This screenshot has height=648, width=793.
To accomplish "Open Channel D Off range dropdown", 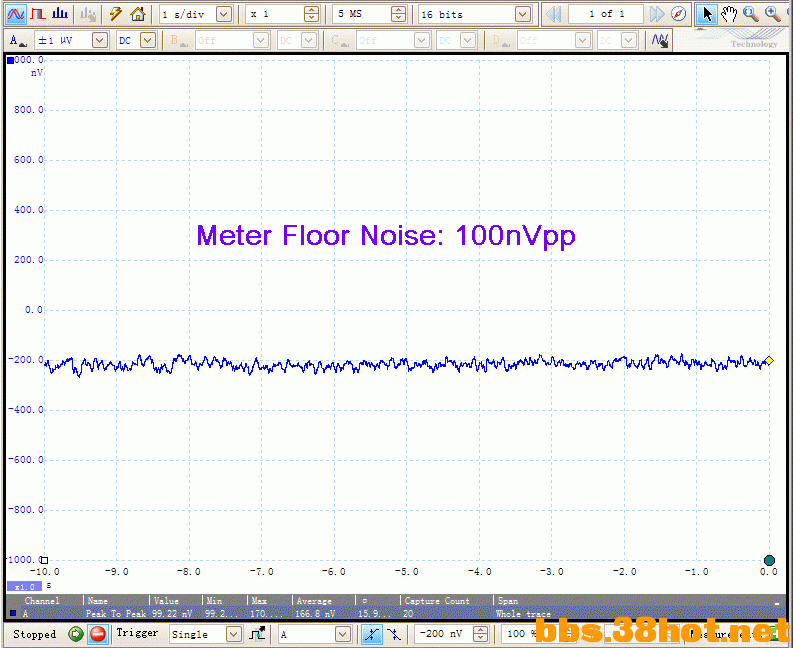I will click(x=583, y=40).
